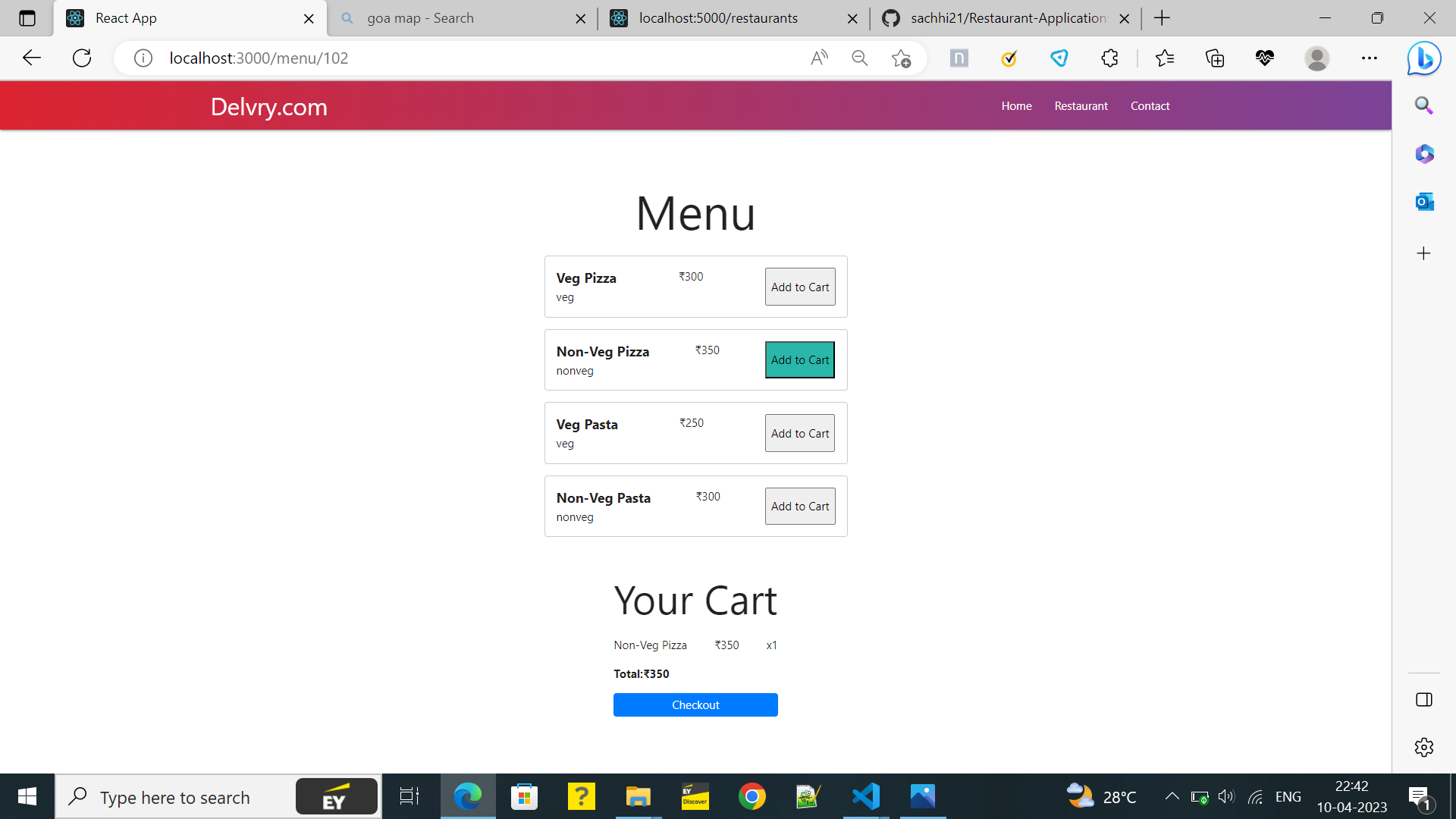Screen dimensions: 1456x819
Task: Expand hidden icons in system tray
Action: (x=1171, y=796)
